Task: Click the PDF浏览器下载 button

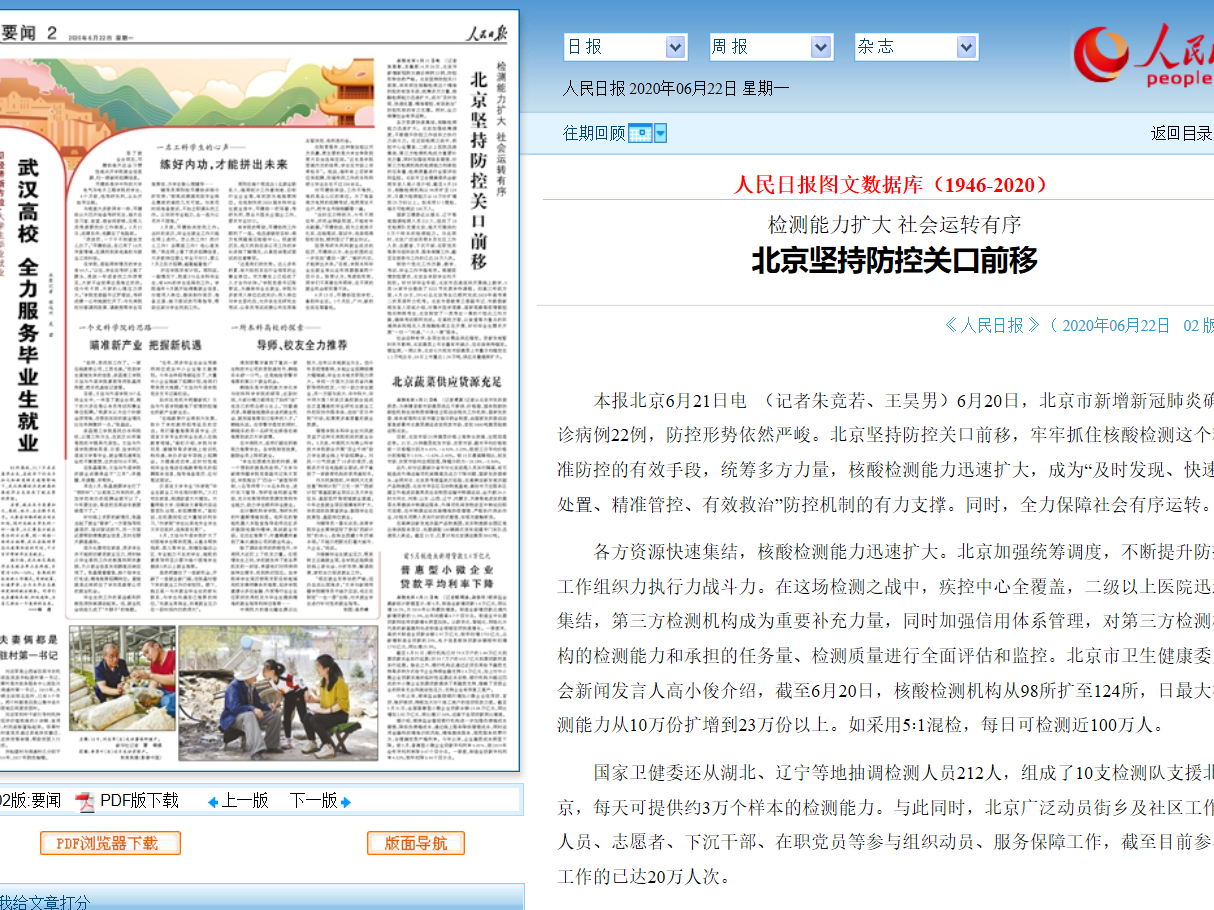Action: [x=110, y=843]
